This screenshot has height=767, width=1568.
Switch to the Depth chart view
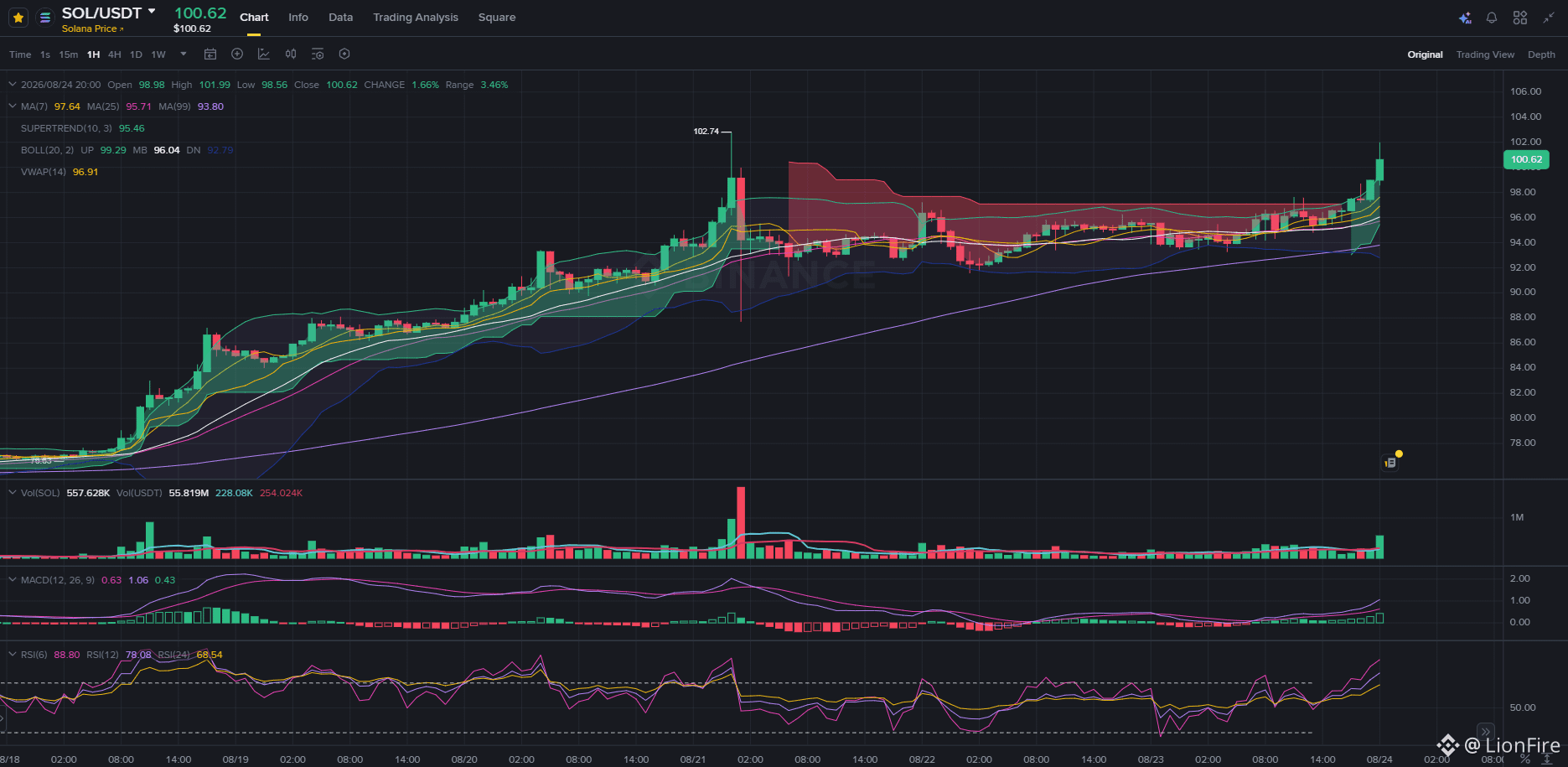pyautogui.click(x=1541, y=54)
